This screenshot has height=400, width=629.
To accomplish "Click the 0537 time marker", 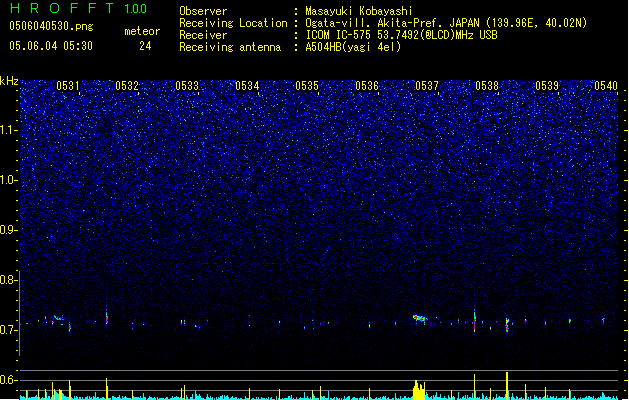I will point(427,86).
